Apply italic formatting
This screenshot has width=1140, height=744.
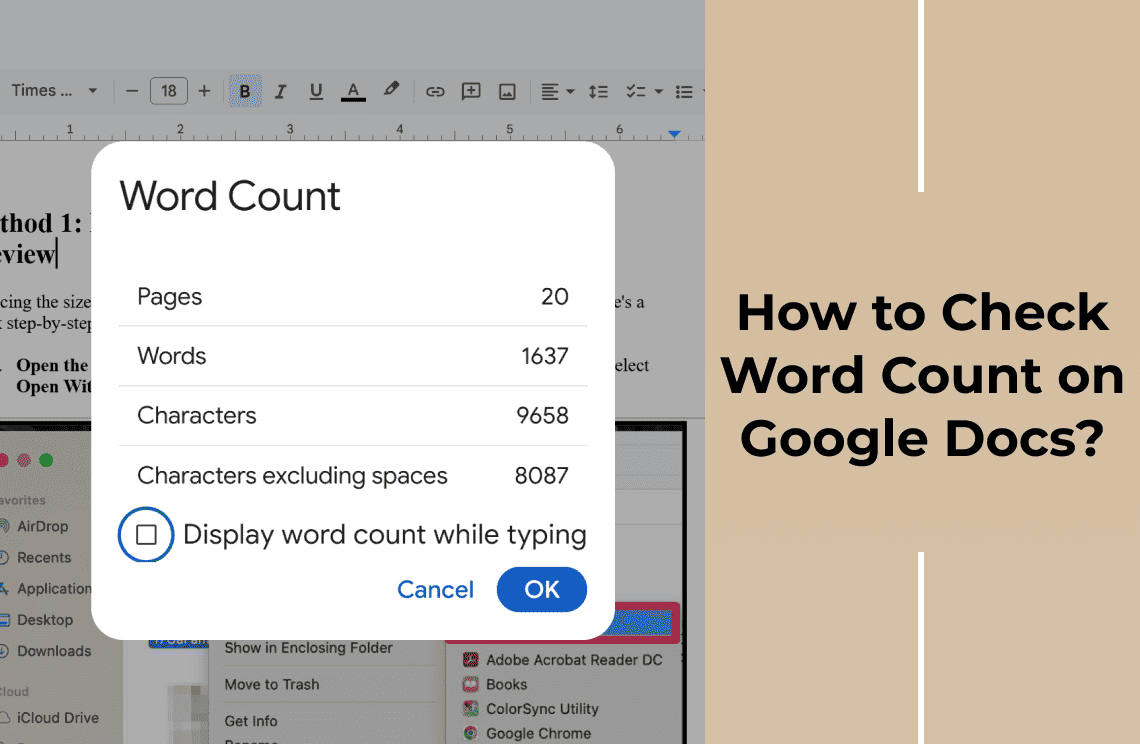pos(281,91)
